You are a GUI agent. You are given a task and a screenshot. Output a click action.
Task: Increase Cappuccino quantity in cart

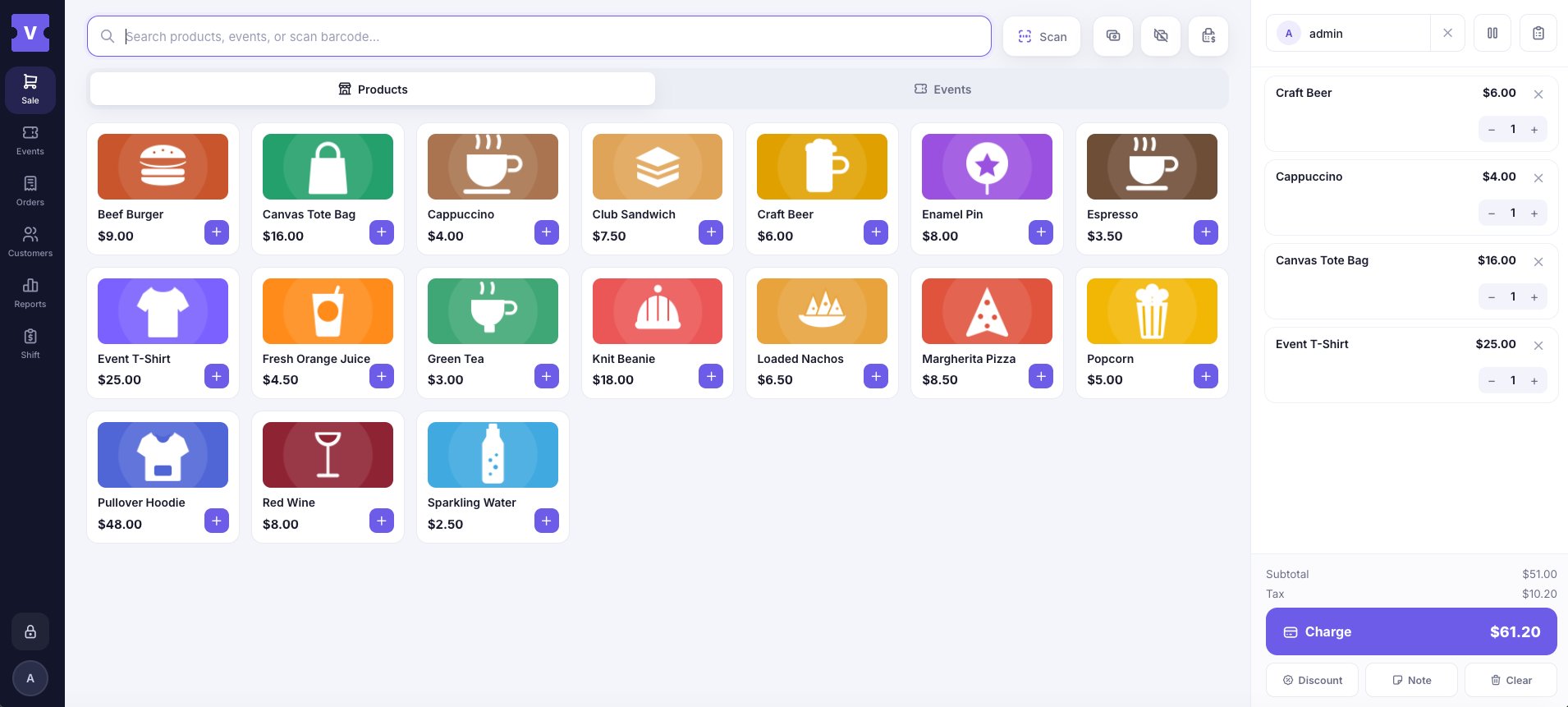coord(1534,213)
